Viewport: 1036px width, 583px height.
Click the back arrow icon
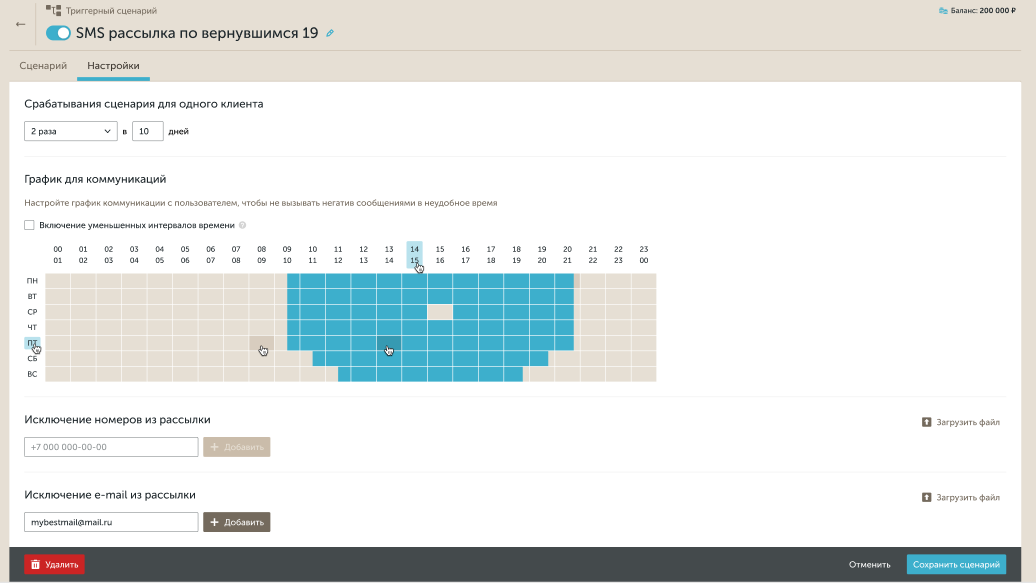(21, 24)
